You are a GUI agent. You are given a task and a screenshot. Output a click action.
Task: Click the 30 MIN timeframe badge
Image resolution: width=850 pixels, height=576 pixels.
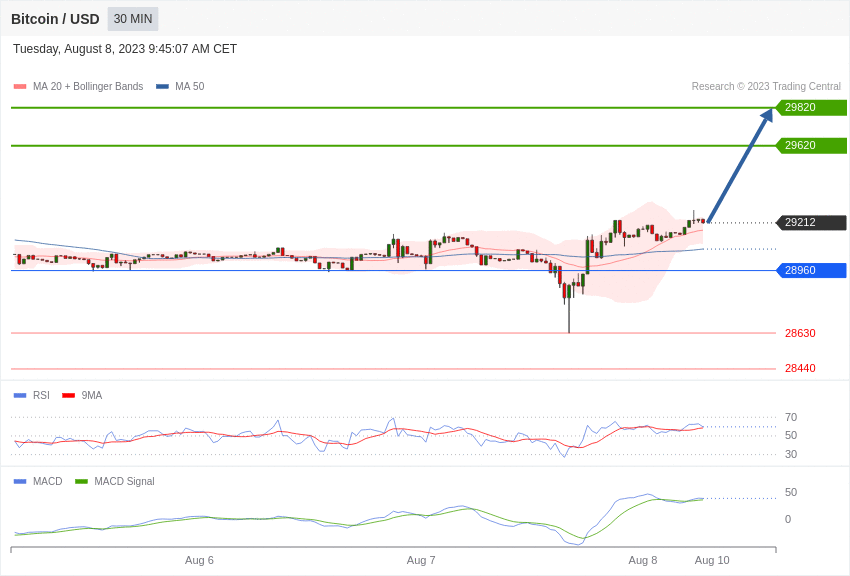click(133, 19)
